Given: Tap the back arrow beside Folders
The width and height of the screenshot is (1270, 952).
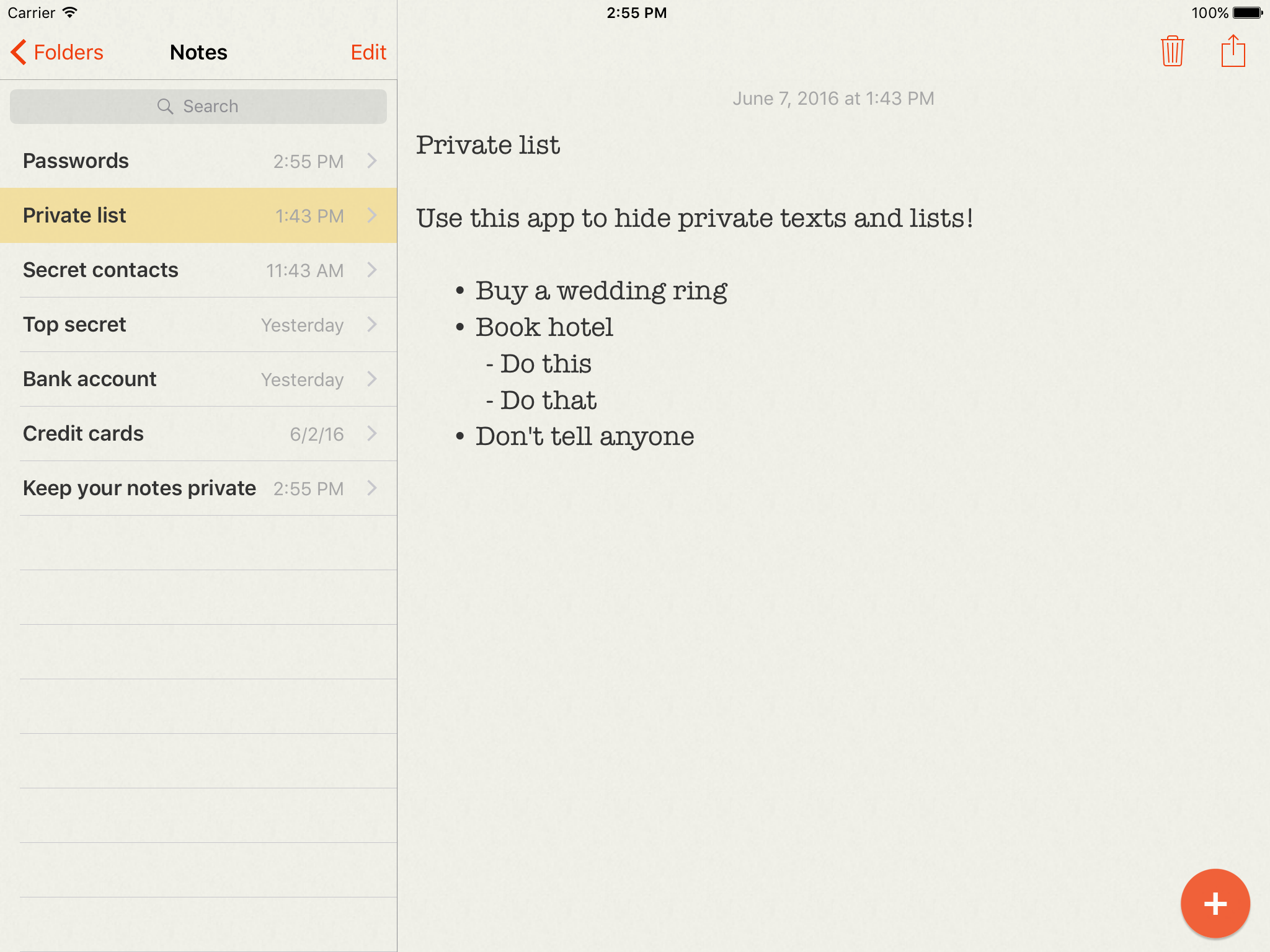Looking at the screenshot, I should [19, 52].
